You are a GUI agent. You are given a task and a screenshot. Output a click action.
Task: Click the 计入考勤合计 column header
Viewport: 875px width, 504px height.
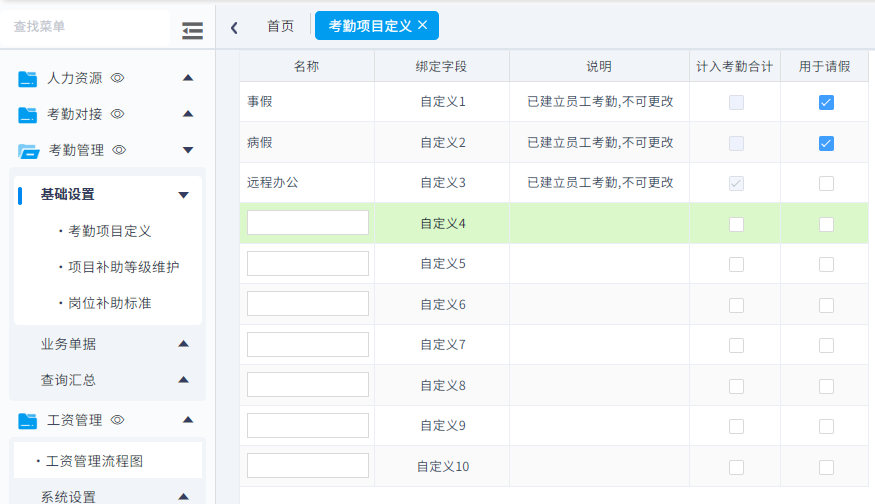(x=734, y=66)
